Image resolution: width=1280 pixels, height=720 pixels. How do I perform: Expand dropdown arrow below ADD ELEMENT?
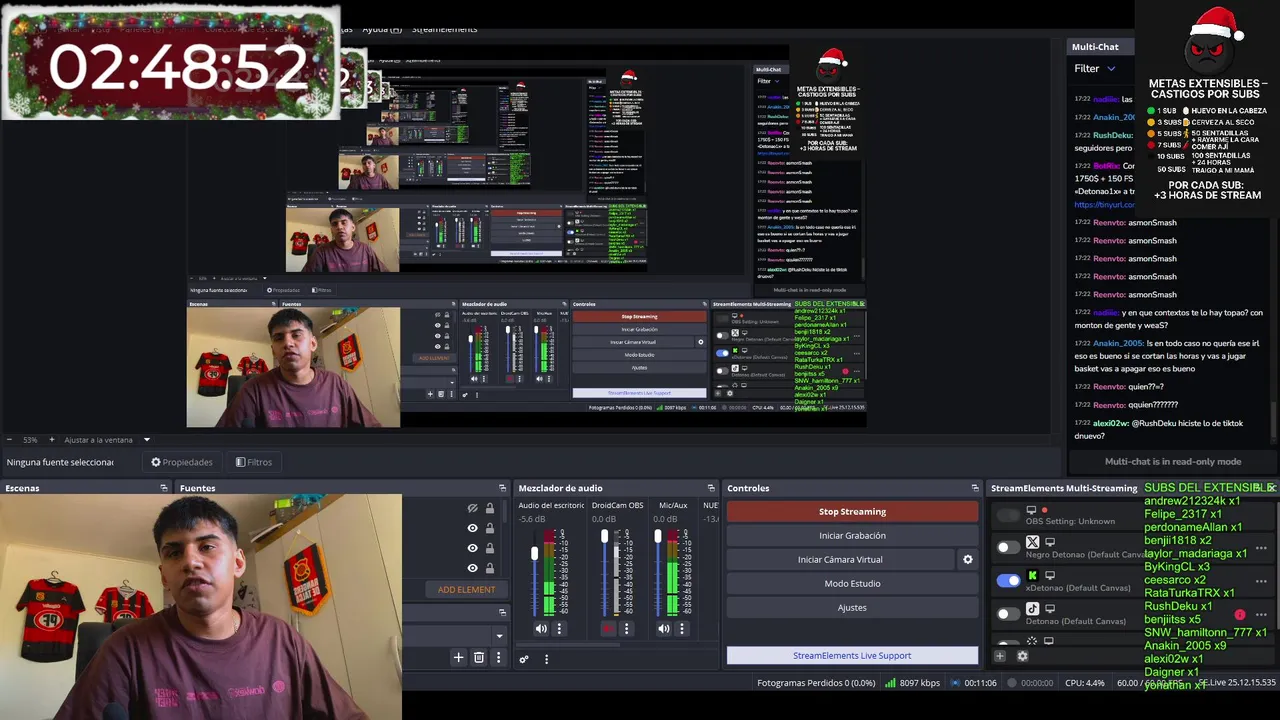click(499, 635)
